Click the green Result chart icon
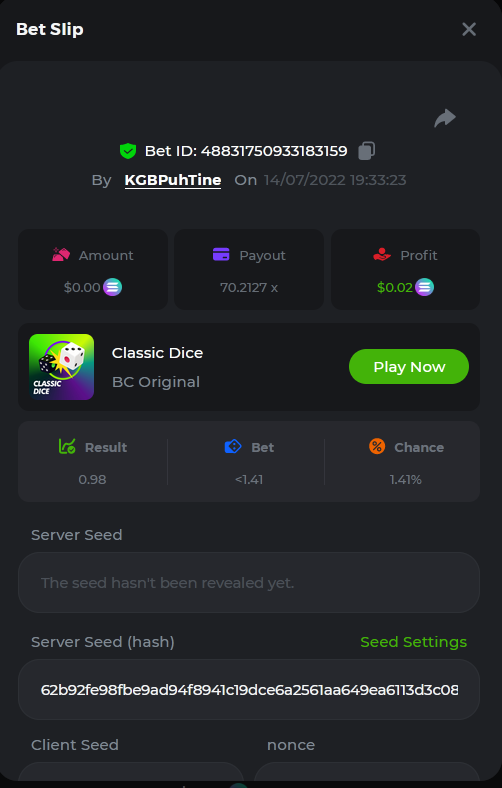 [67, 446]
